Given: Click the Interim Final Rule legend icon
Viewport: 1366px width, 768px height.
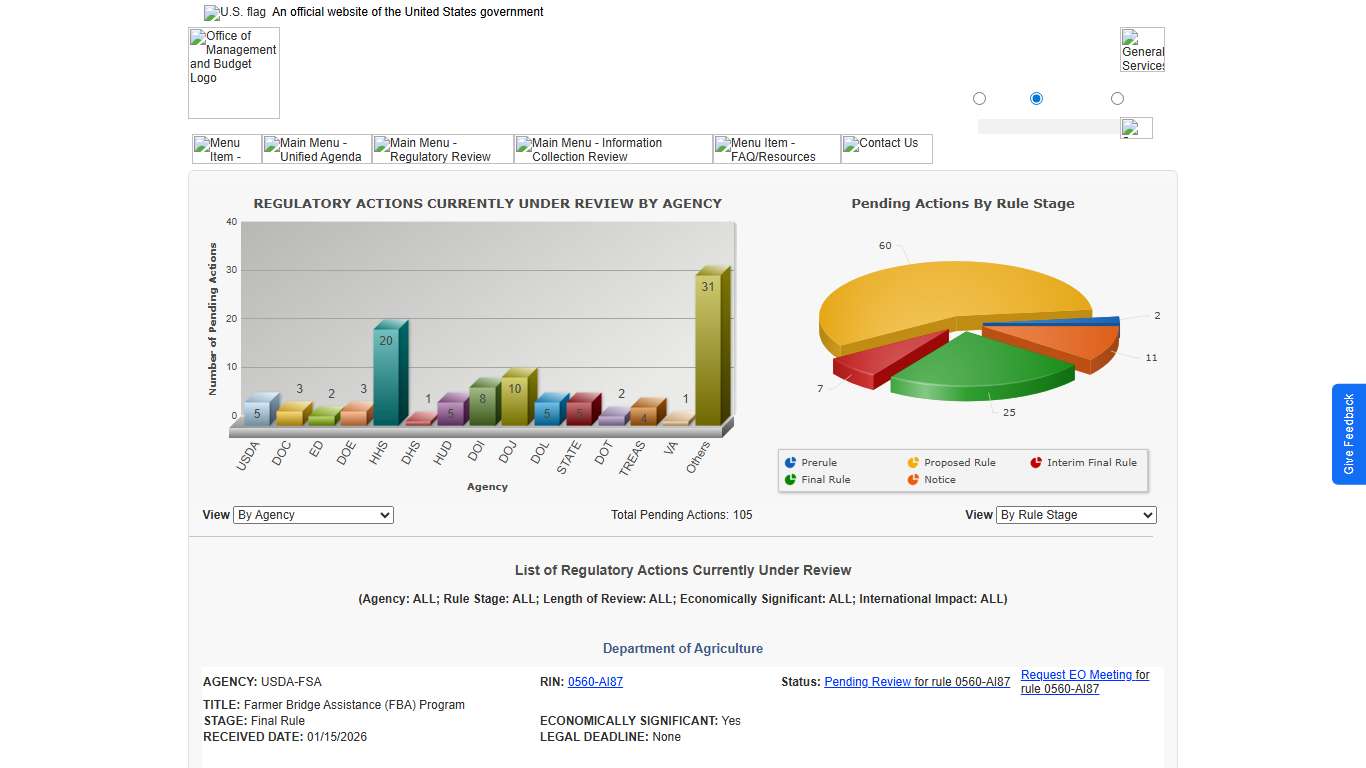Looking at the screenshot, I should (1036, 462).
